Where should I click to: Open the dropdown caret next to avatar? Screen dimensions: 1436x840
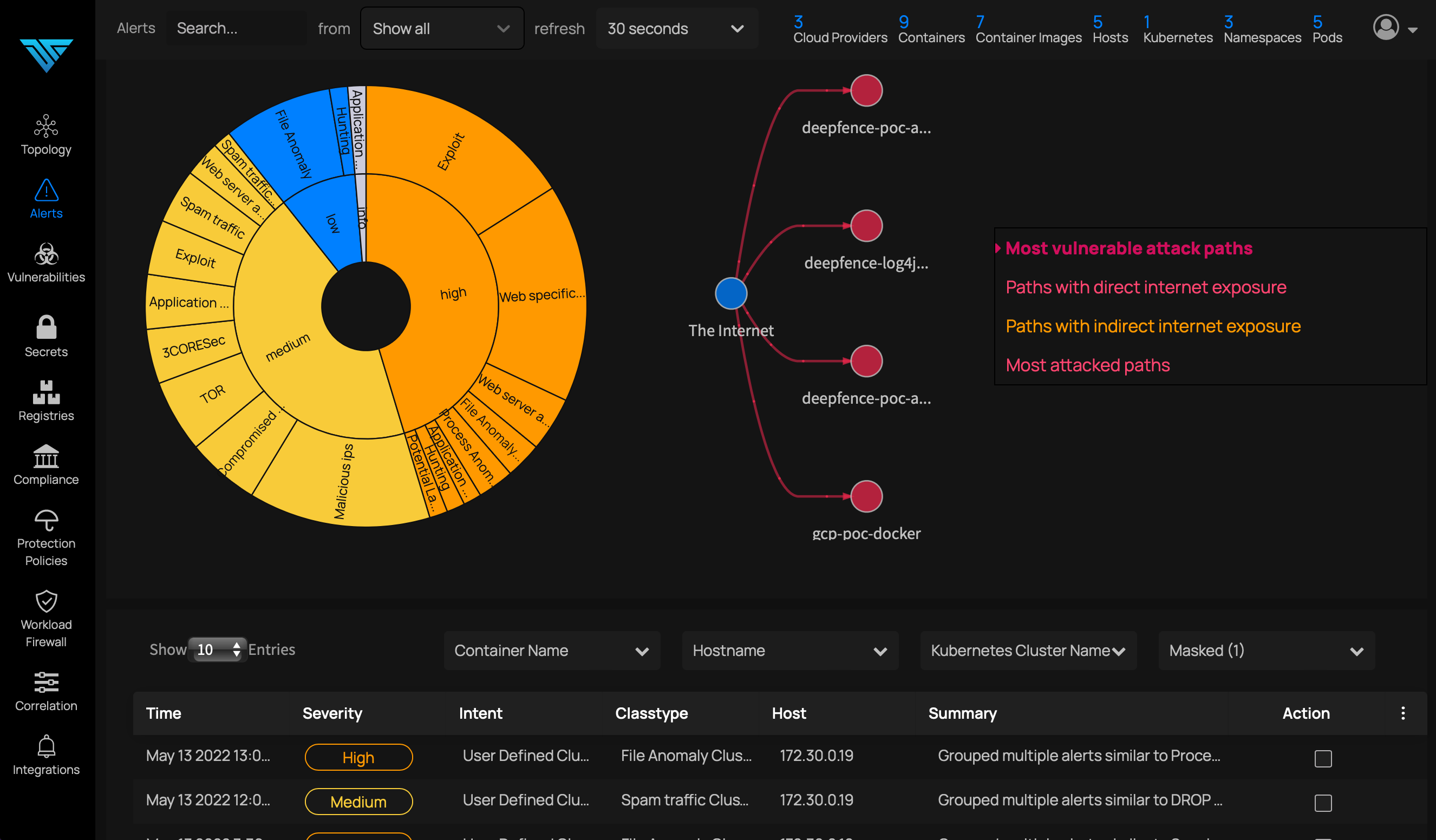[1413, 30]
